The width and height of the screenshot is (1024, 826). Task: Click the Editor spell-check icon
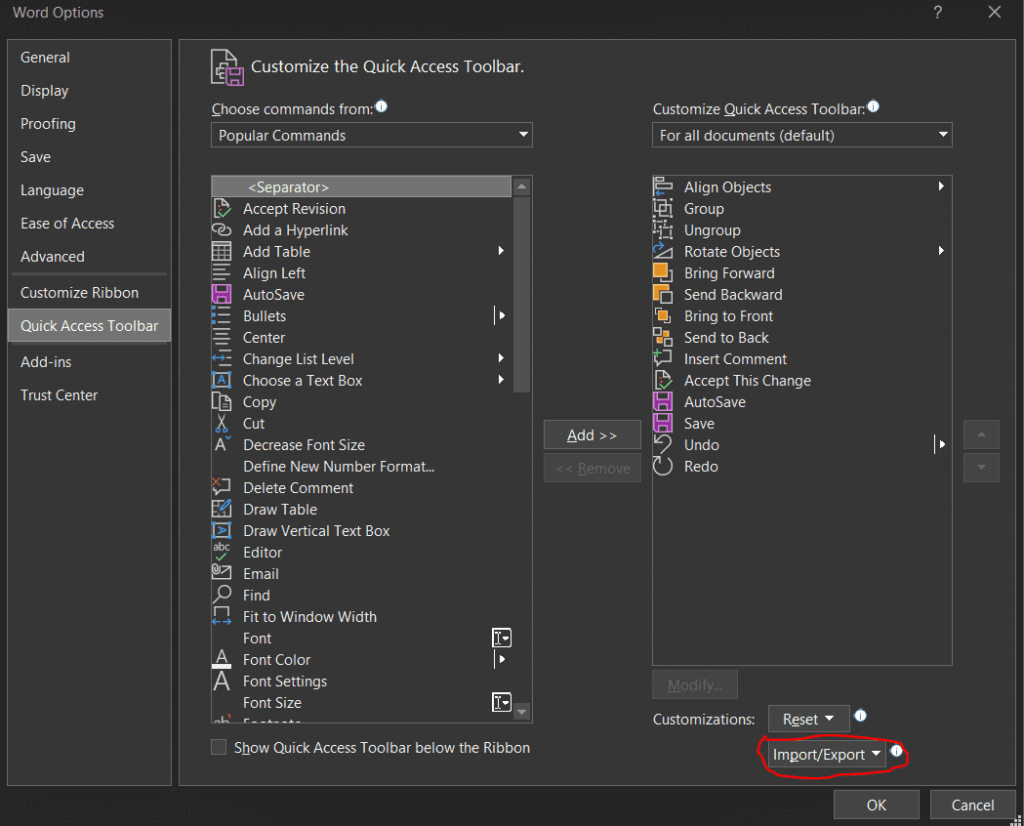[x=222, y=552]
